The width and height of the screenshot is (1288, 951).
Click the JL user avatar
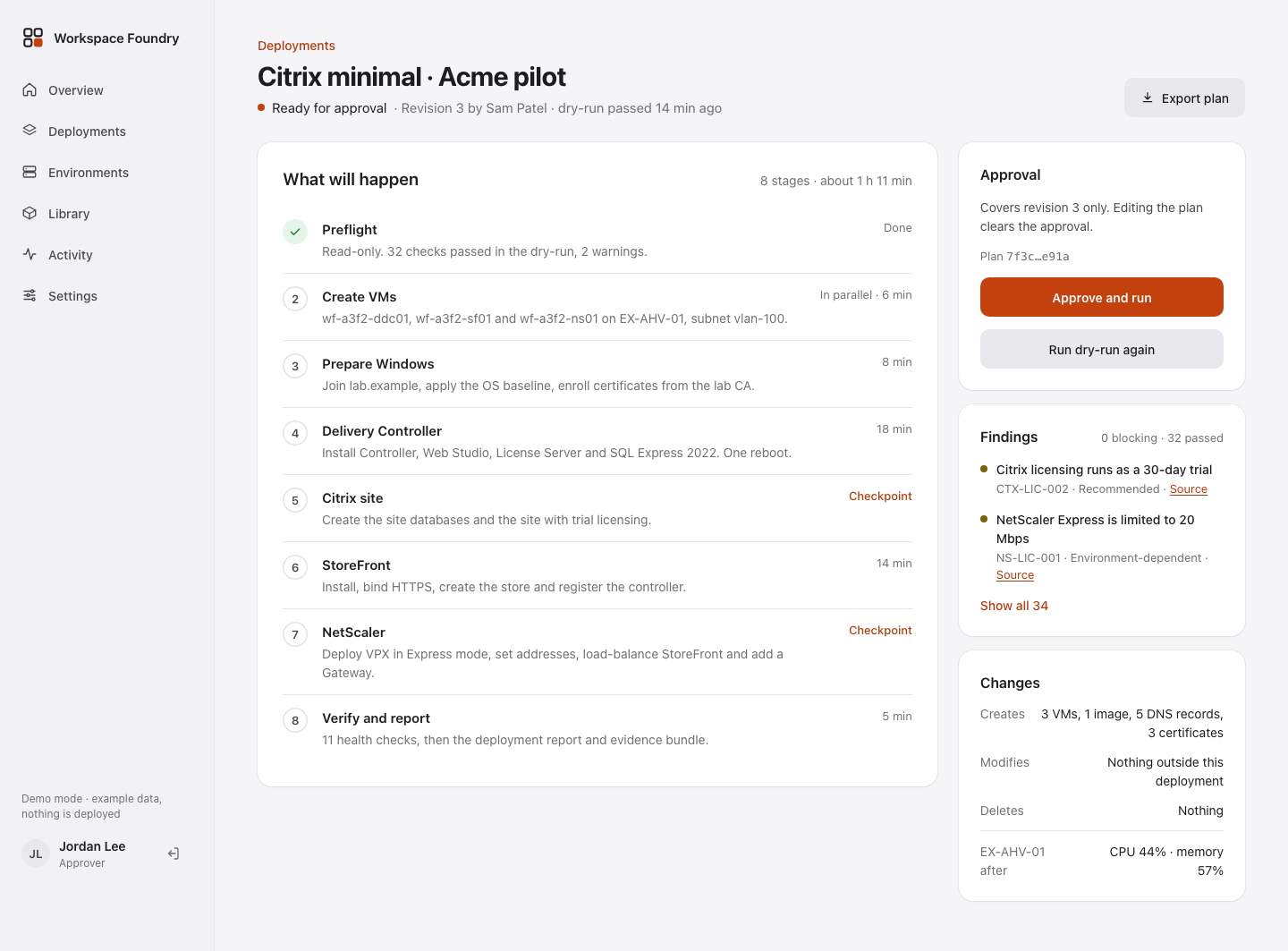coord(36,853)
